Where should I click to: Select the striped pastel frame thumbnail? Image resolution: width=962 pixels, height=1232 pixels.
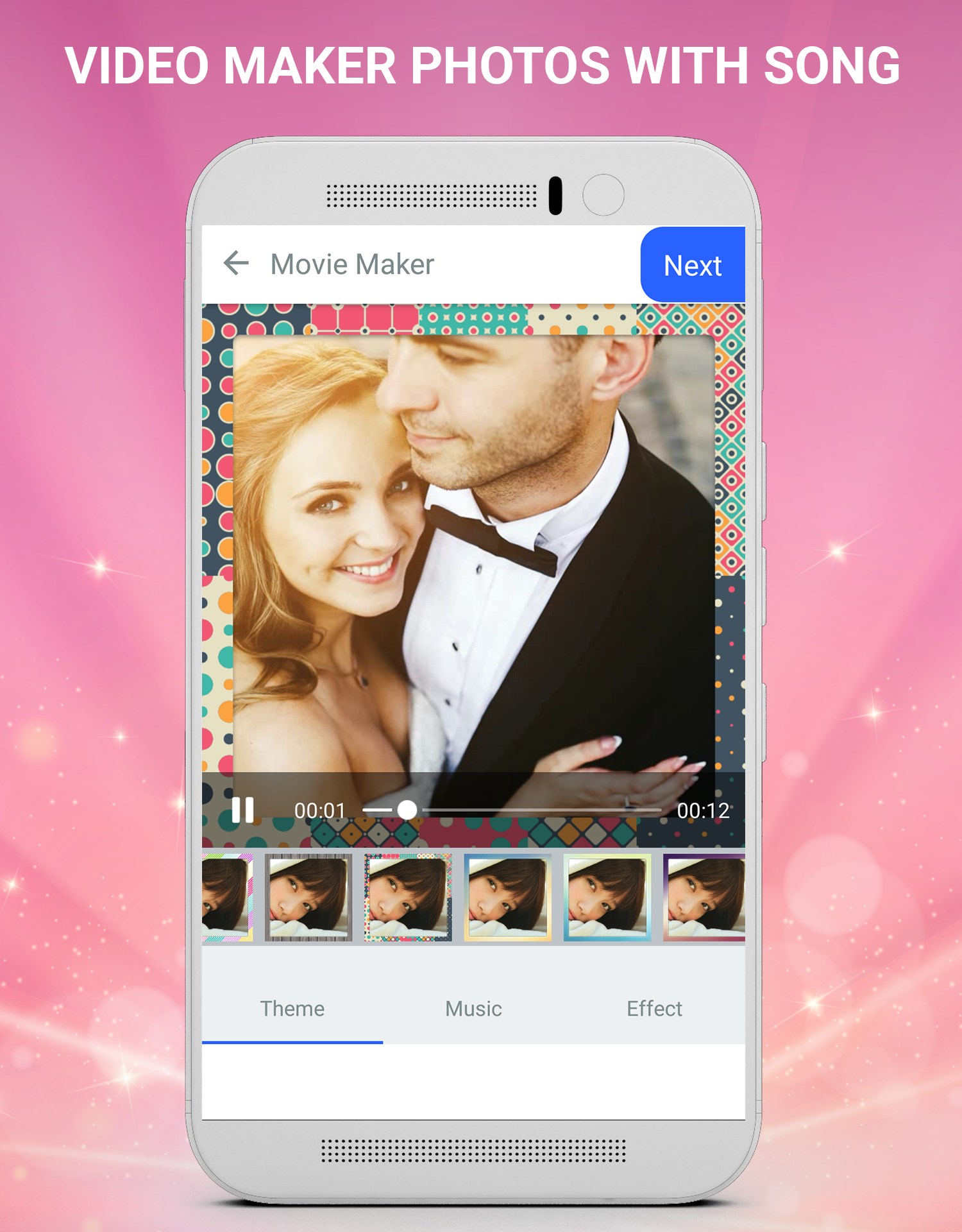228,897
